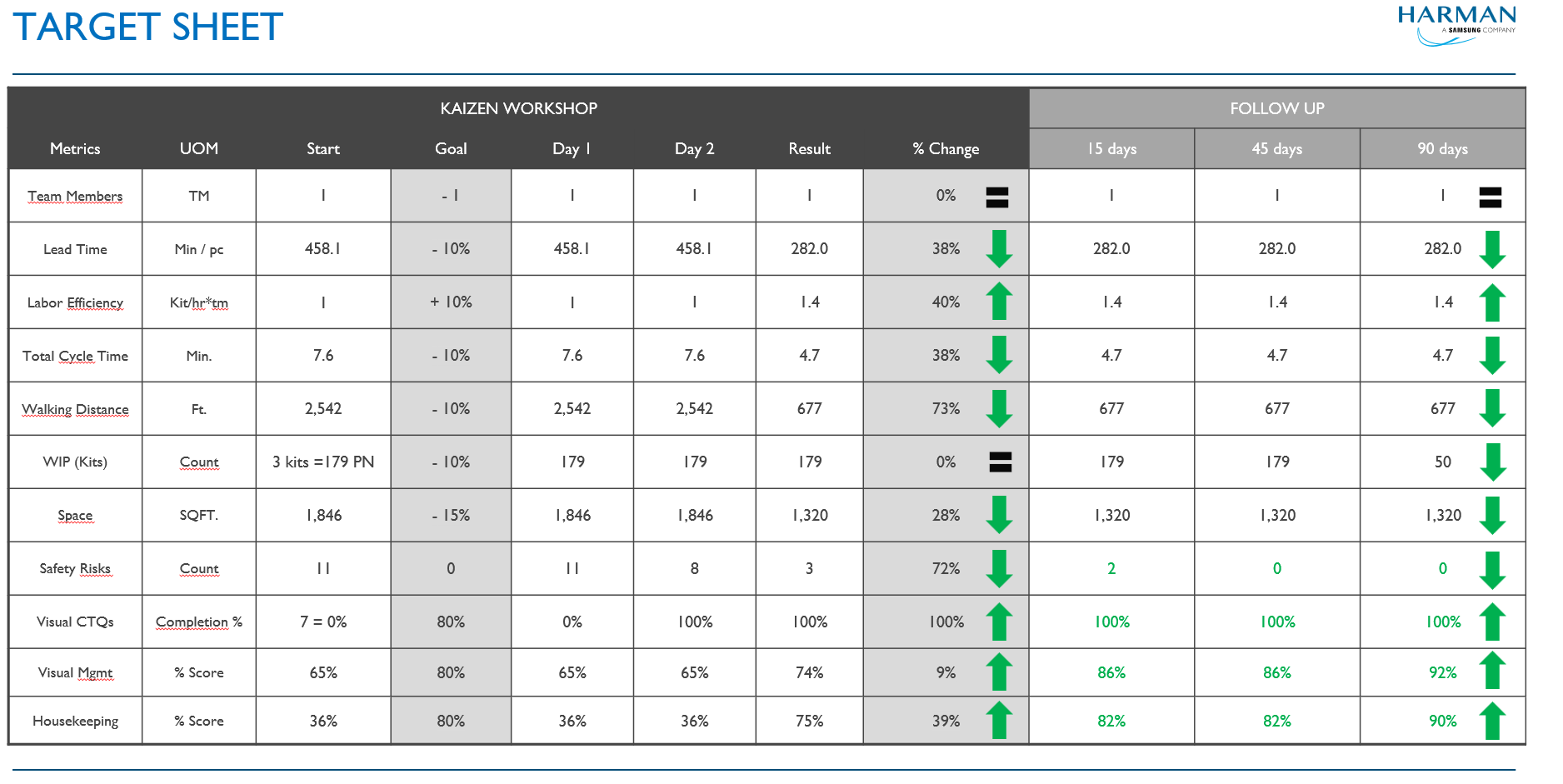Click the equals icon in WIP (Kits) % Change

(x=1000, y=462)
